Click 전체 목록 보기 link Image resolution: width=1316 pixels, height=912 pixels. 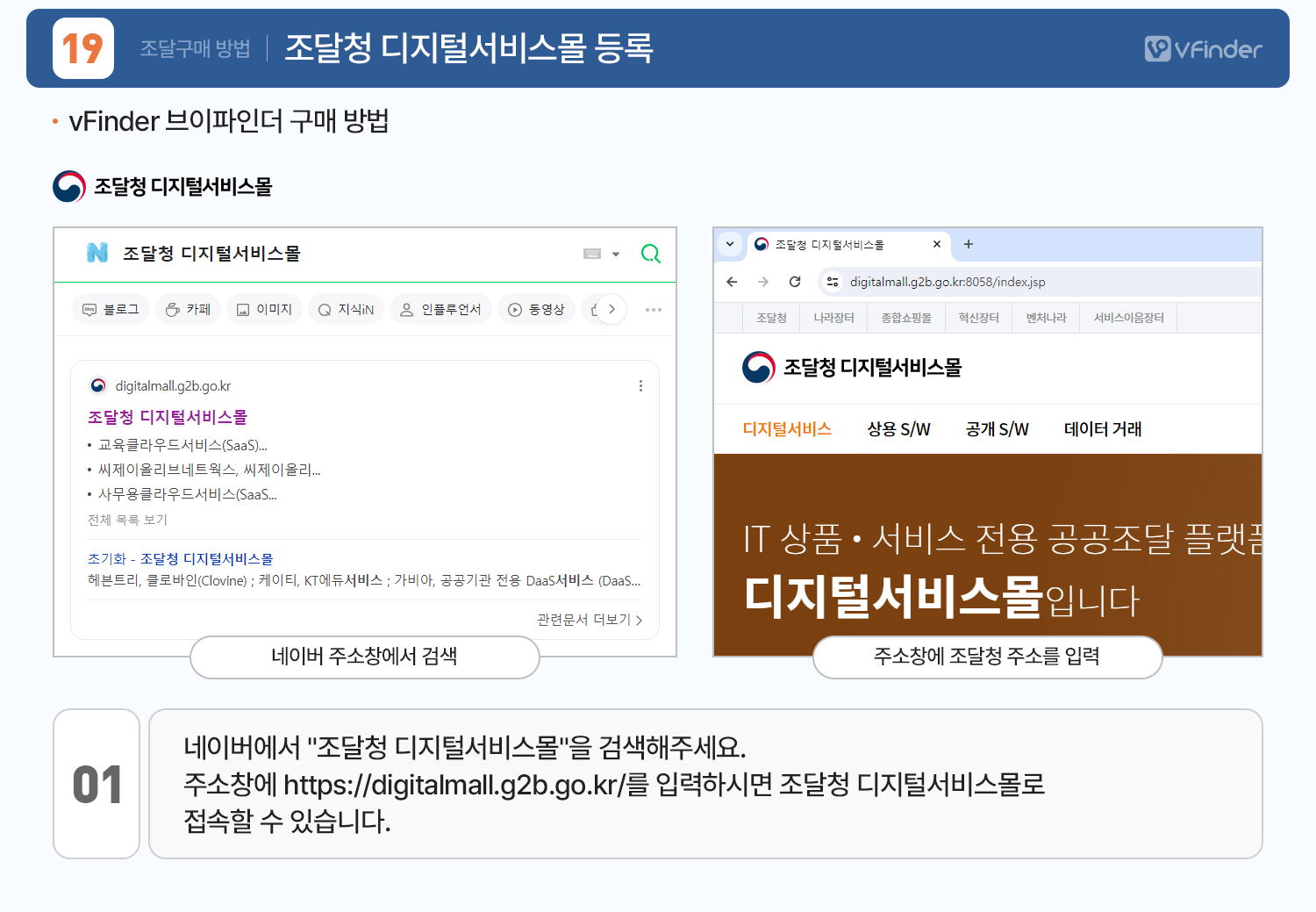pyautogui.click(x=127, y=520)
